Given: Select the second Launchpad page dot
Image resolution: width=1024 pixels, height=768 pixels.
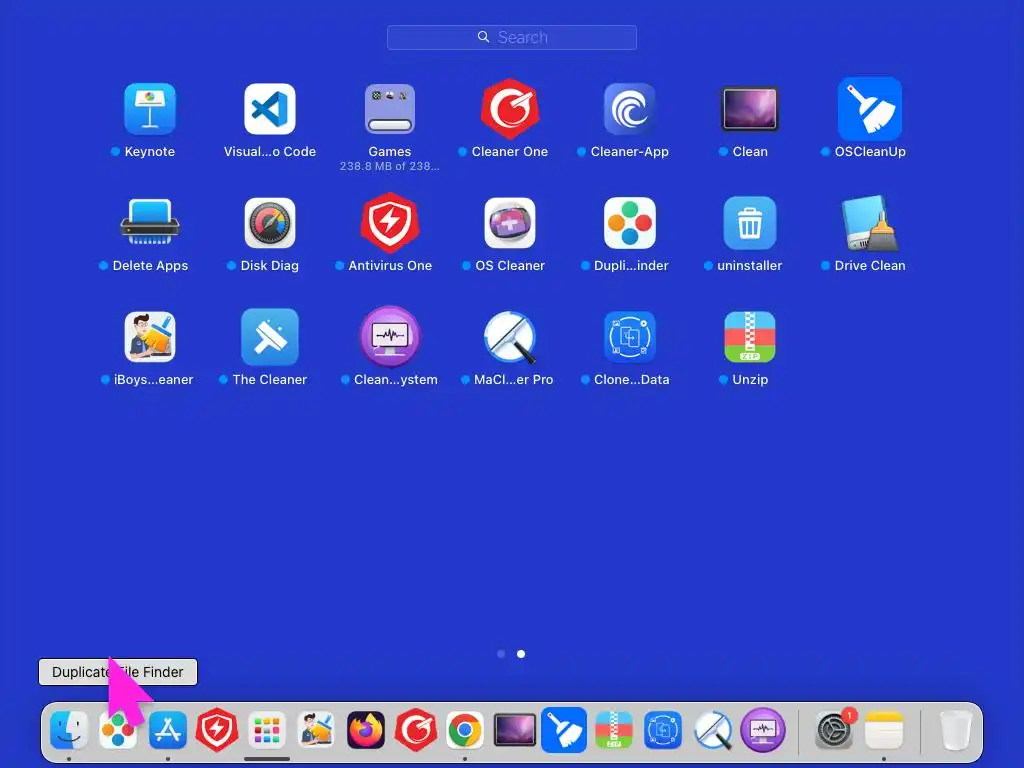Looking at the screenshot, I should click(521, 654).
